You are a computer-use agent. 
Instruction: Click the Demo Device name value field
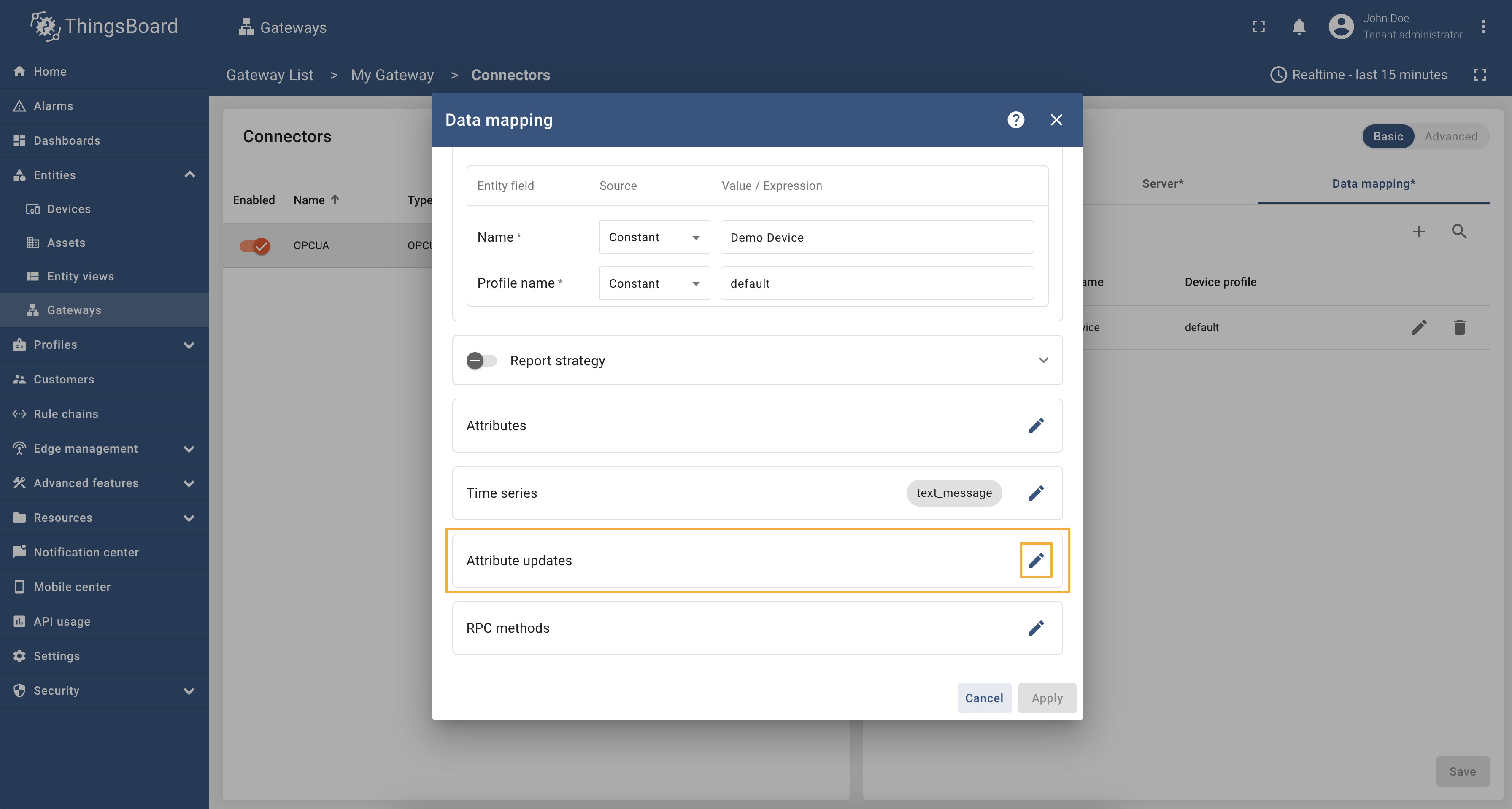tap(876, 237)
